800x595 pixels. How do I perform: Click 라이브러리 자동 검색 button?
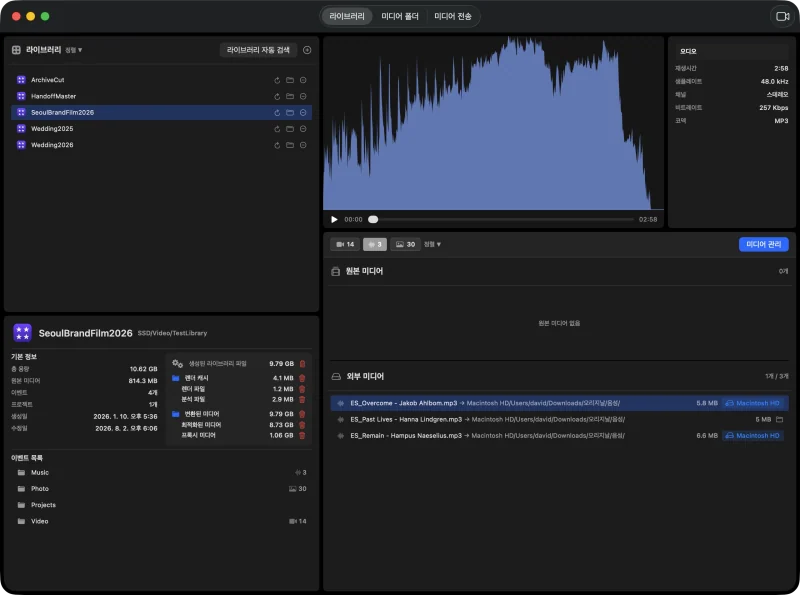coord(258,50)
